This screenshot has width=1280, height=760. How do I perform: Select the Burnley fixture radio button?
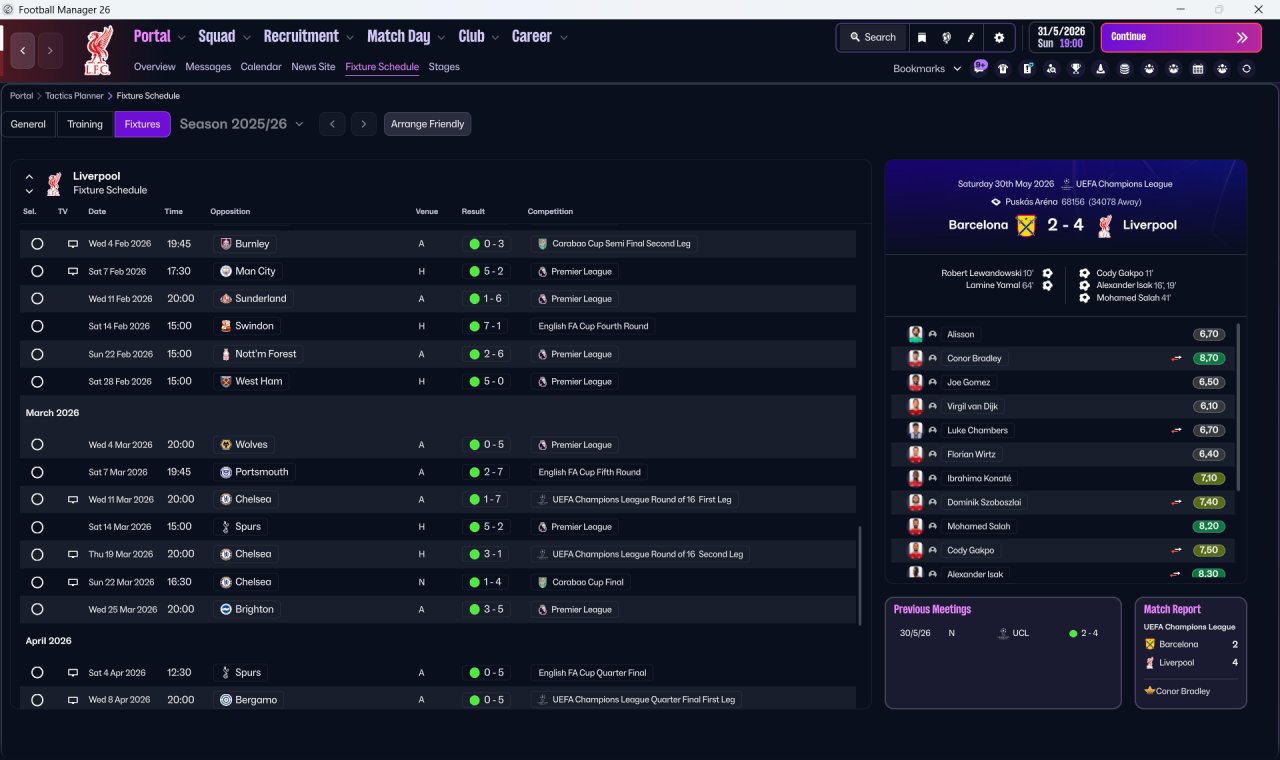click(37, 244)
